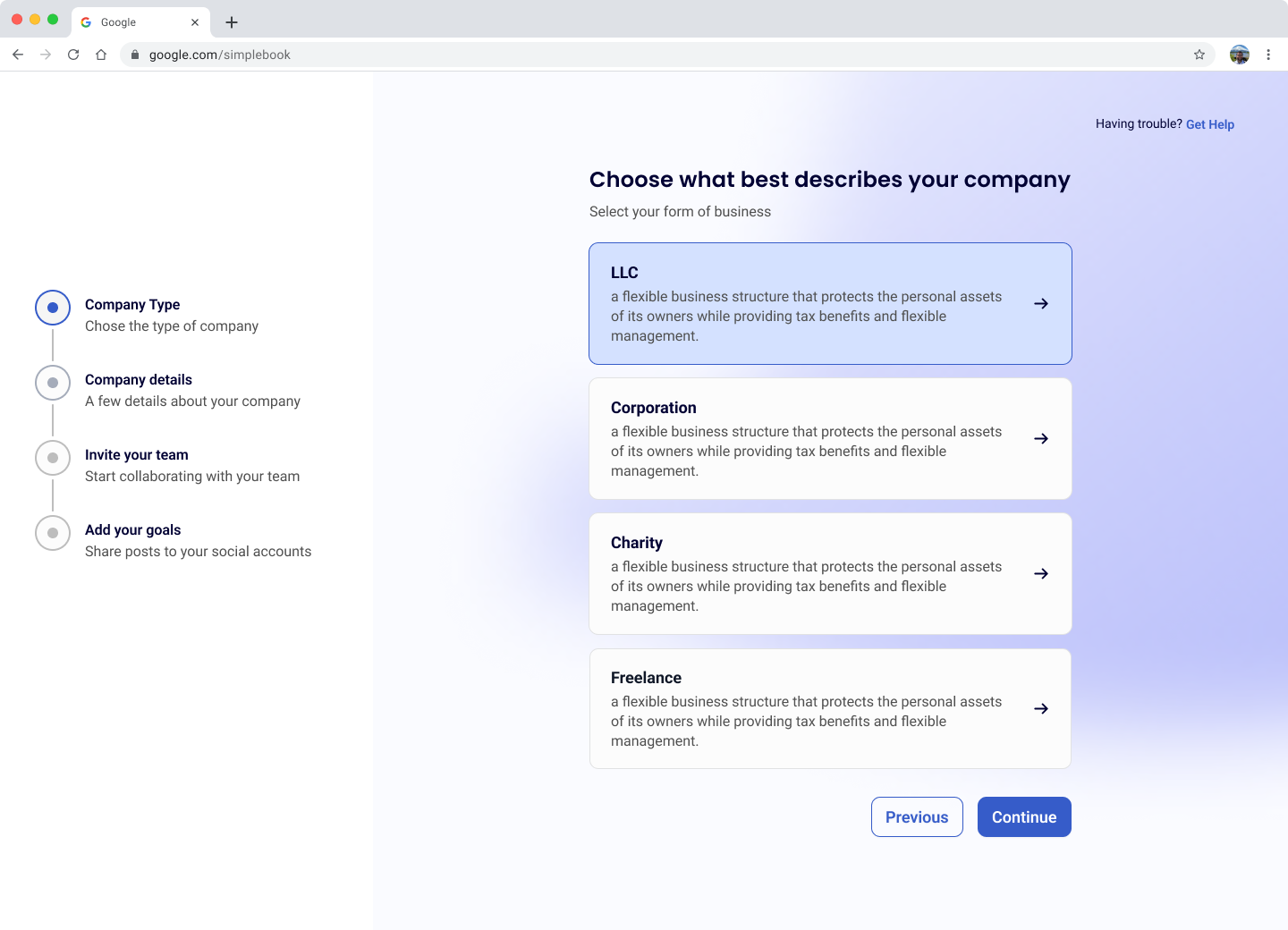Bookmark this page with the star icon

point(1199,55)
